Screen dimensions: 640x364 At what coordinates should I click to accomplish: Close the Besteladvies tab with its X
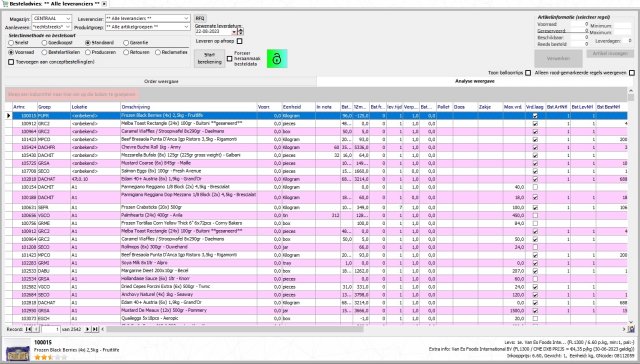coord(104,4)
